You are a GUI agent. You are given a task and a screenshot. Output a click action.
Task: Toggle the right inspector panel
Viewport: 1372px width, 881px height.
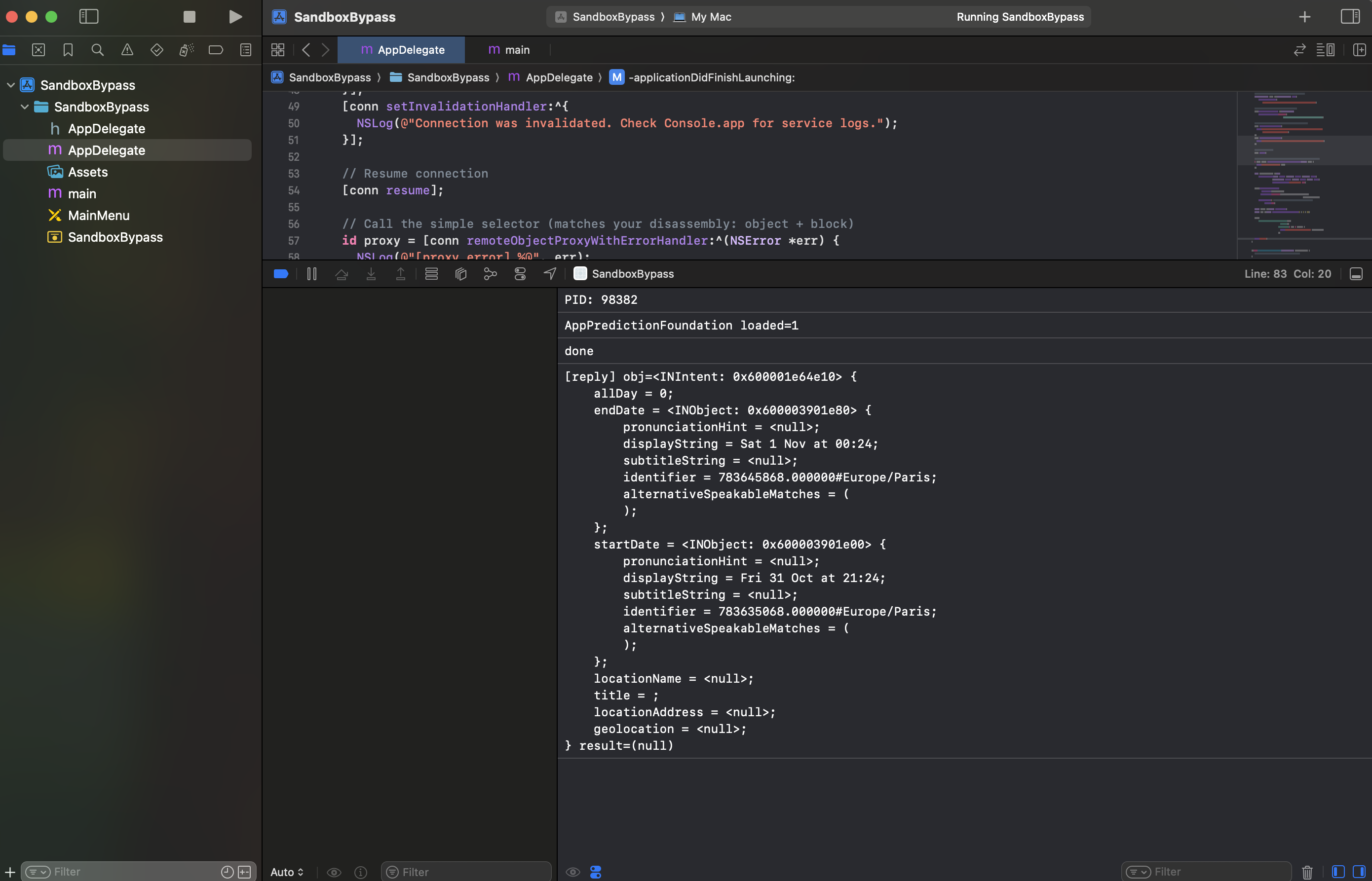pyautogui.click(x=1351, y=17)
